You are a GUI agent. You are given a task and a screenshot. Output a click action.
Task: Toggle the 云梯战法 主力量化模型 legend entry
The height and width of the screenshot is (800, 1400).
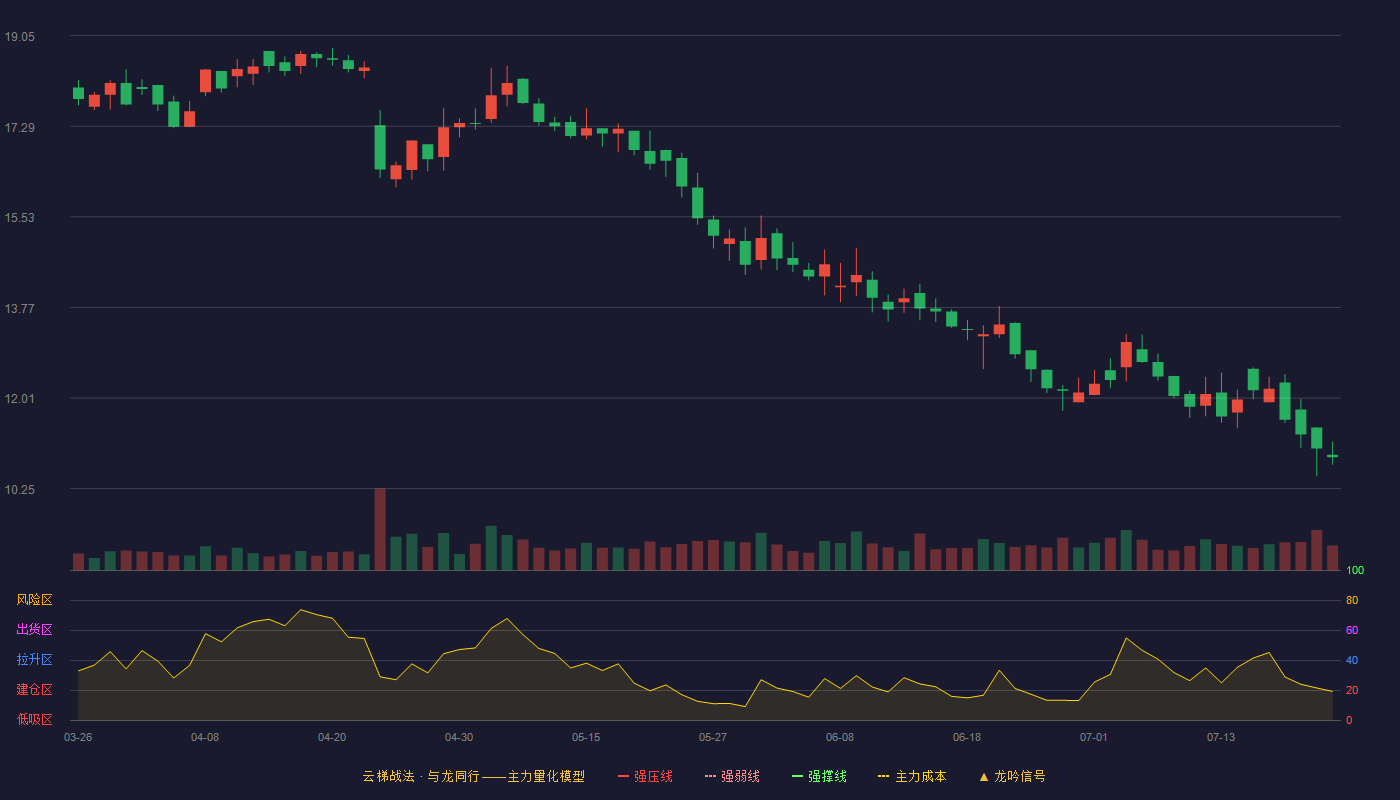(473, 776)
